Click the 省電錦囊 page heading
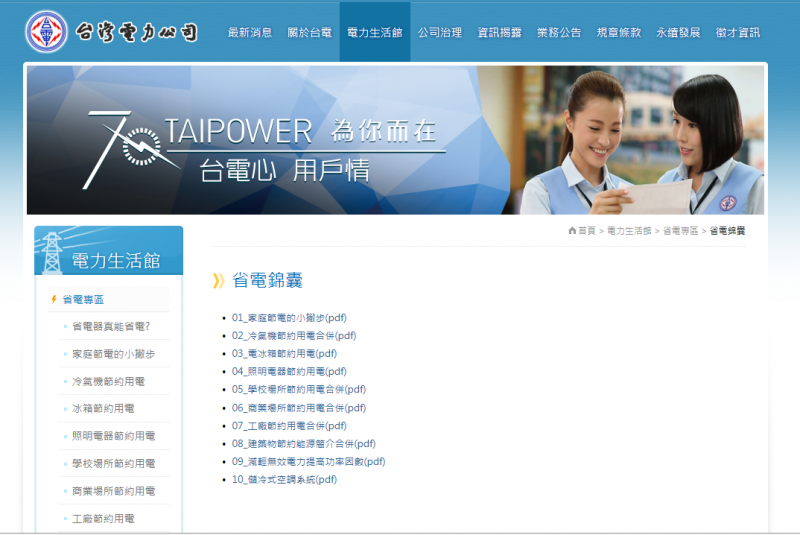The height and width of the screenshot is (535, 800). click(267, 281)
